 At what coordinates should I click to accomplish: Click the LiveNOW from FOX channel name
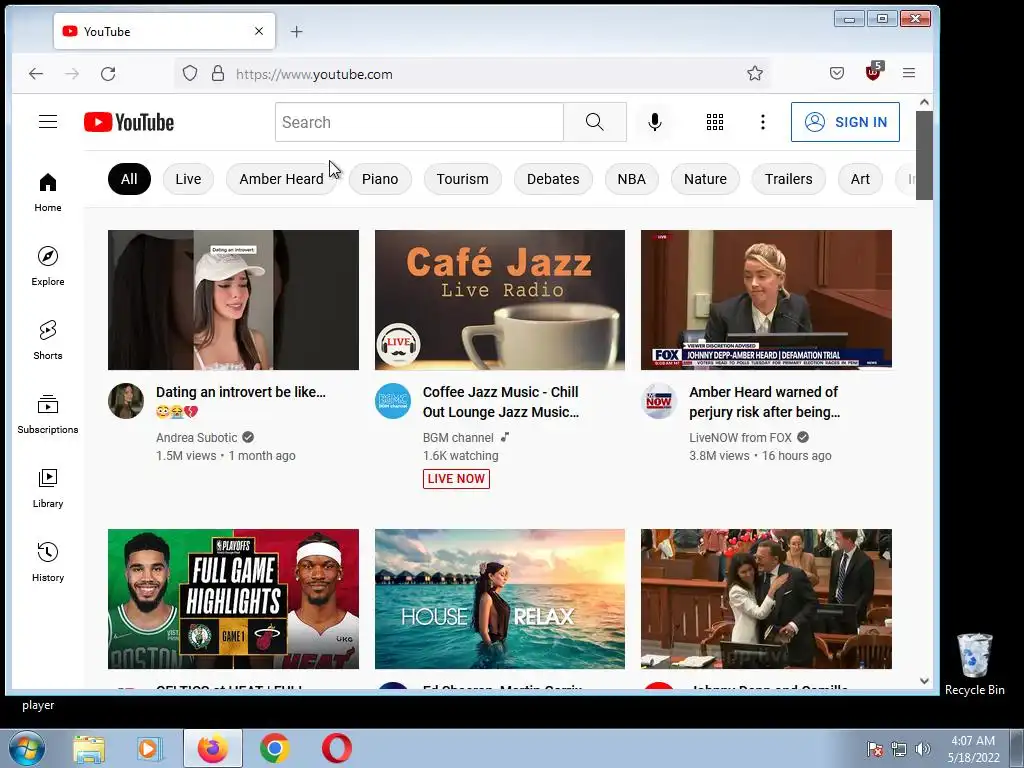[741, 438]
